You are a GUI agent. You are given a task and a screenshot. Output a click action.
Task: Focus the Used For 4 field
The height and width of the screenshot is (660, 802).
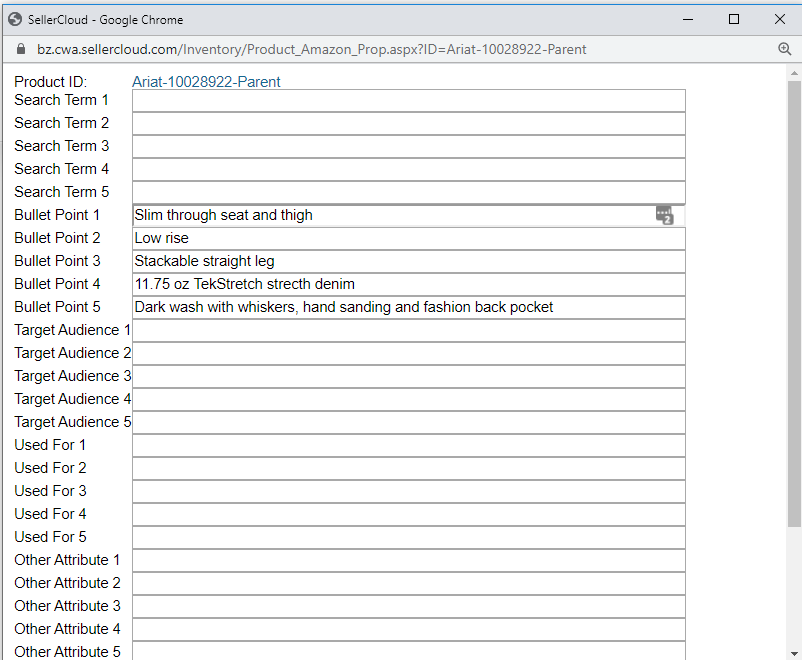409,515
